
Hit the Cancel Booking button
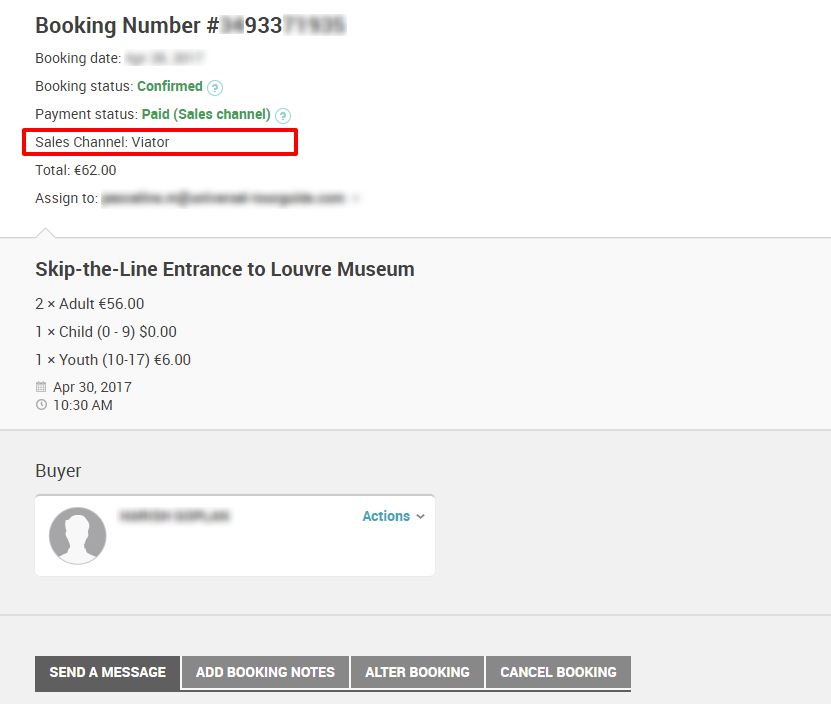[558, 672]
